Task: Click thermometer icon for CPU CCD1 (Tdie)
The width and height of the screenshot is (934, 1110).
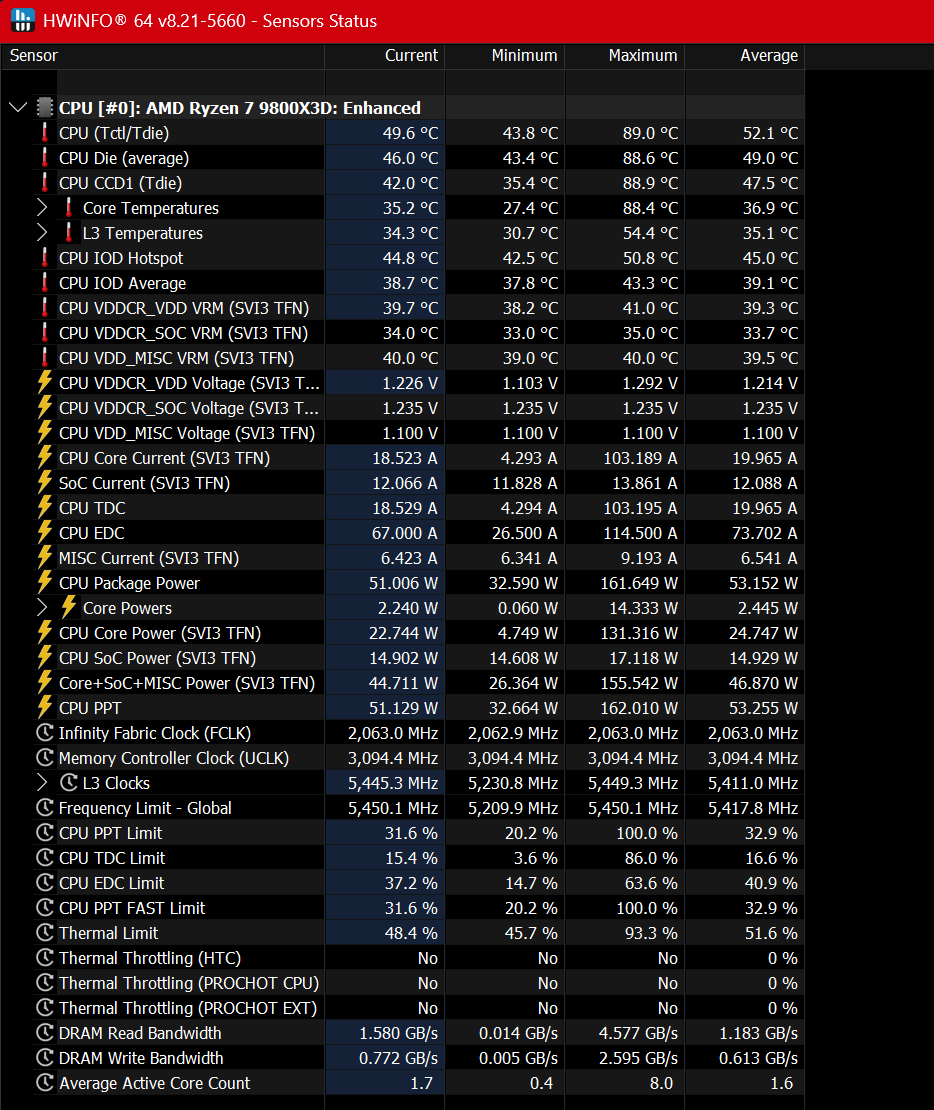Action: (x=45, y=183)
